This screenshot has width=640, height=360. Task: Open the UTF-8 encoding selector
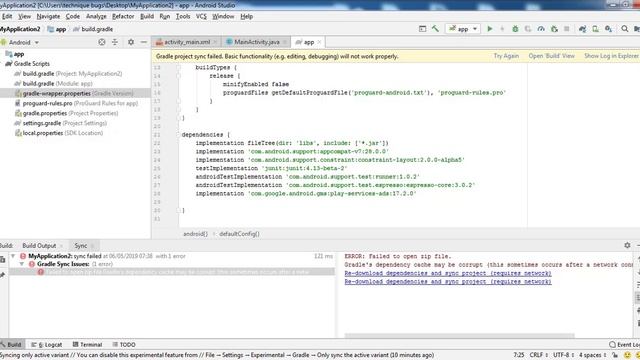pos(563,355)
